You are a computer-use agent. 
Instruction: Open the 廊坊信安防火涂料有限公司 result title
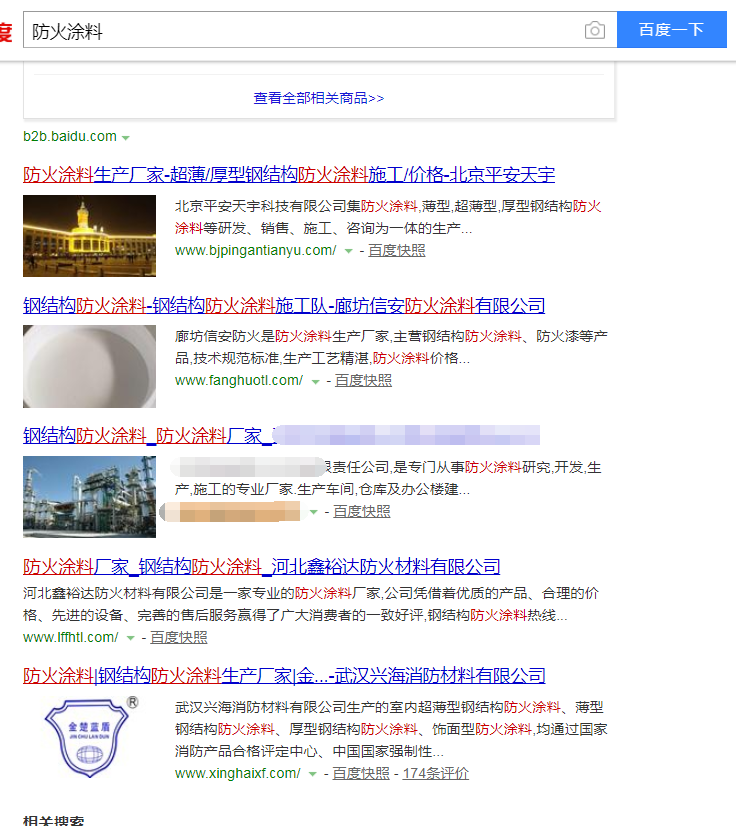point(284,305)
